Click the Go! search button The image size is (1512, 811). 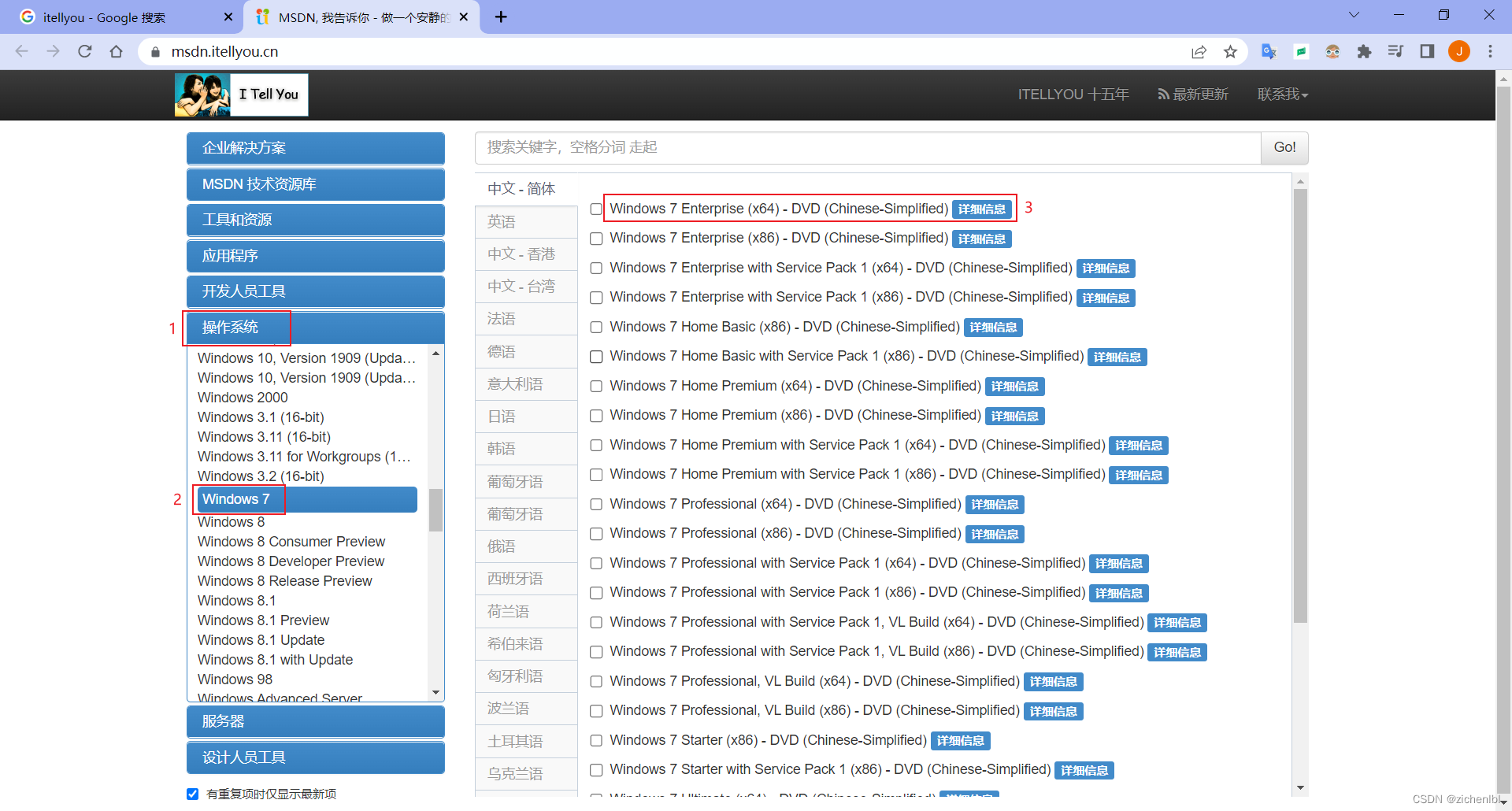tap(1284, 148)
